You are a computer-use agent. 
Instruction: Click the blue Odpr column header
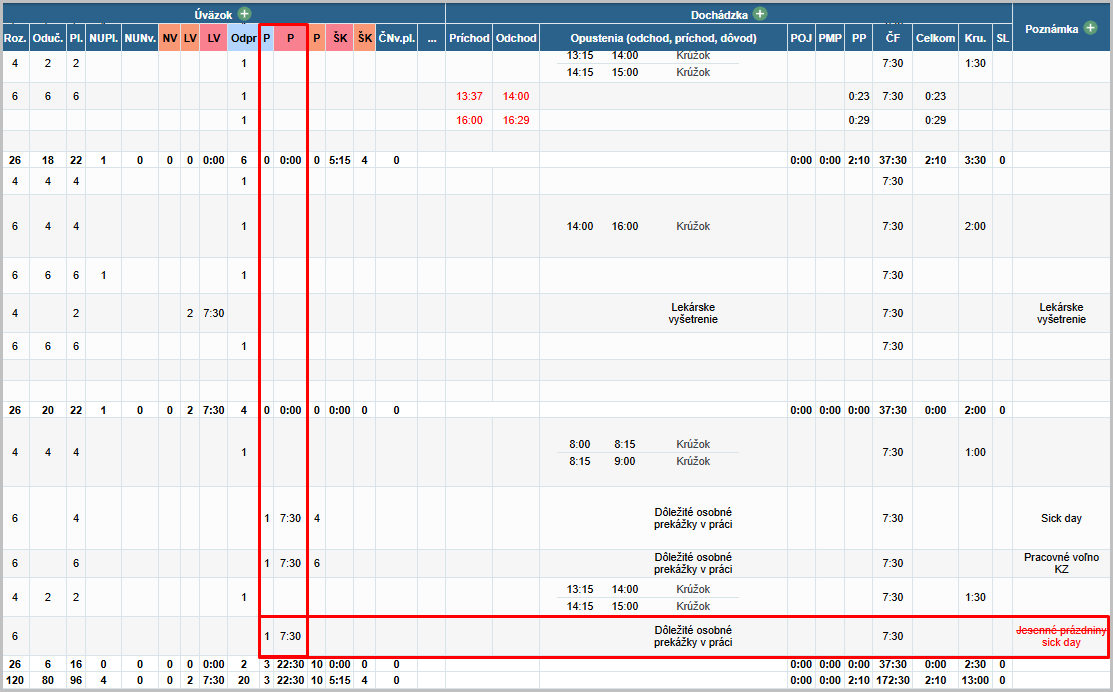[x=242, y=38]
